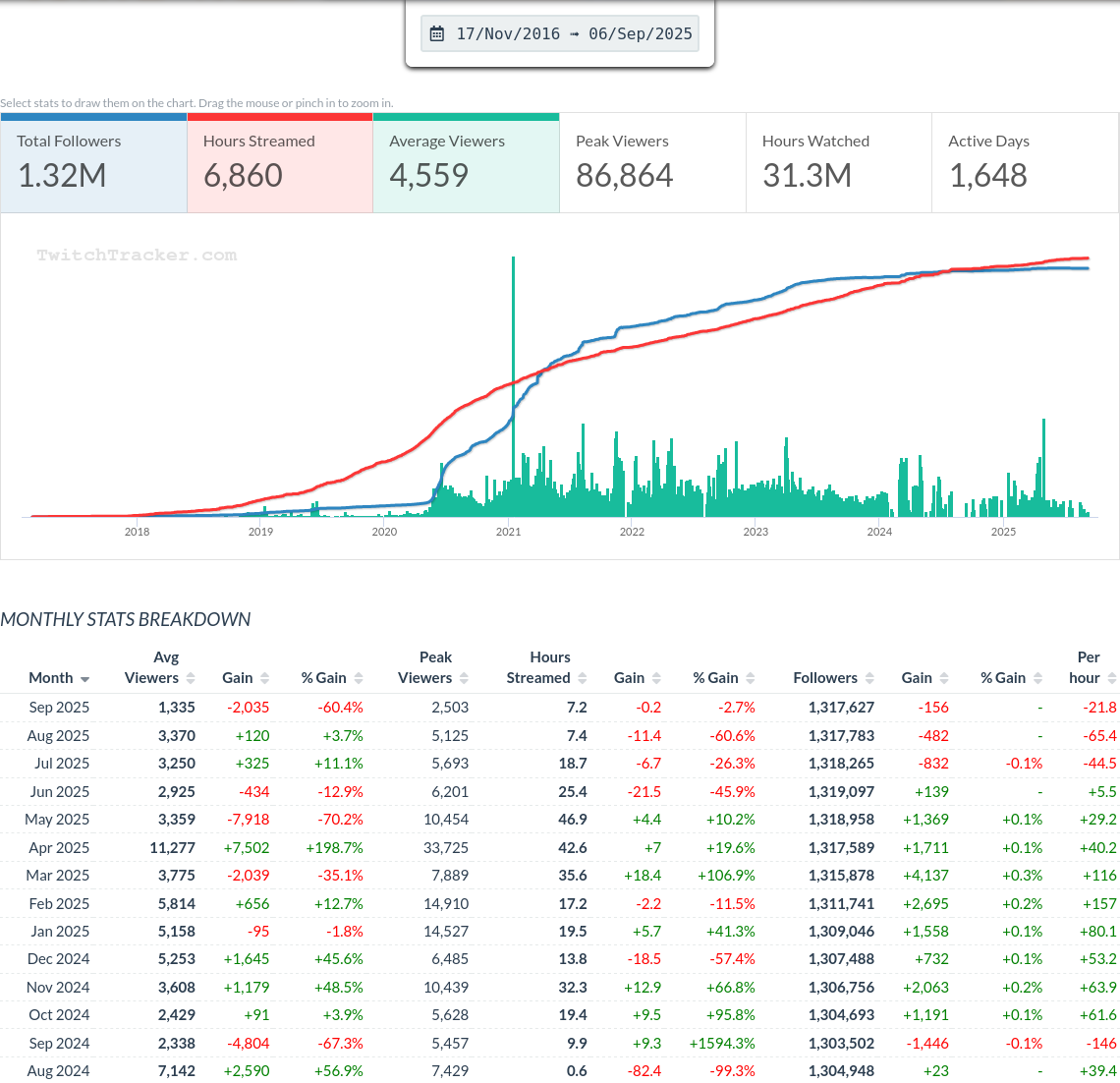Click the average viewers value 11,277
Screen dimensions: 1120x1083
pyautogui.click(x=172, y=848)
